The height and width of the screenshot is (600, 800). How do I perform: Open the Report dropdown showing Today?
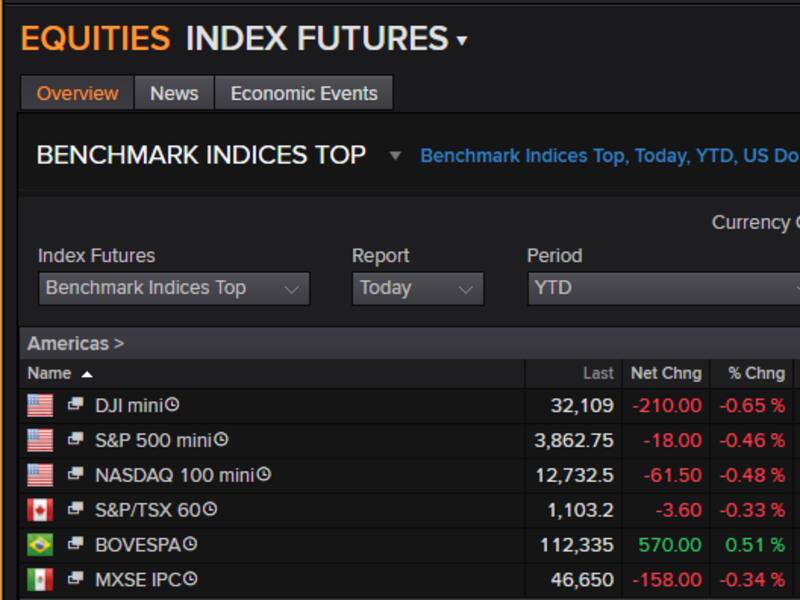[417, 288]
